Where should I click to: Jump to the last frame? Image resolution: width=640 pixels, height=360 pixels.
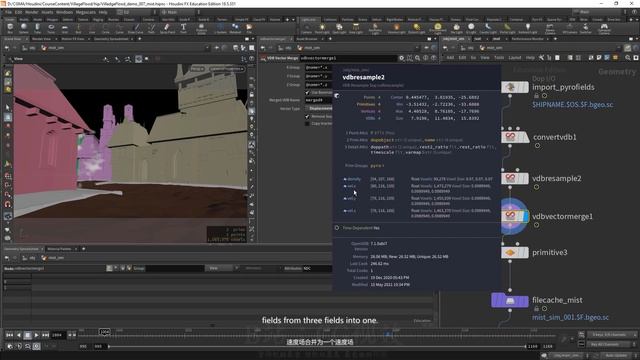pyautogui.click(x=45, y=335)
